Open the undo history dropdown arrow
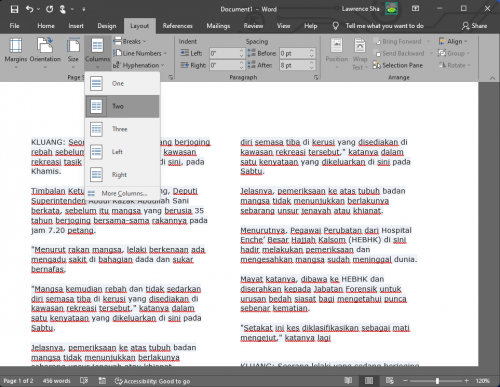The width and height of the screenshot is (500, 387). [38, 9]
